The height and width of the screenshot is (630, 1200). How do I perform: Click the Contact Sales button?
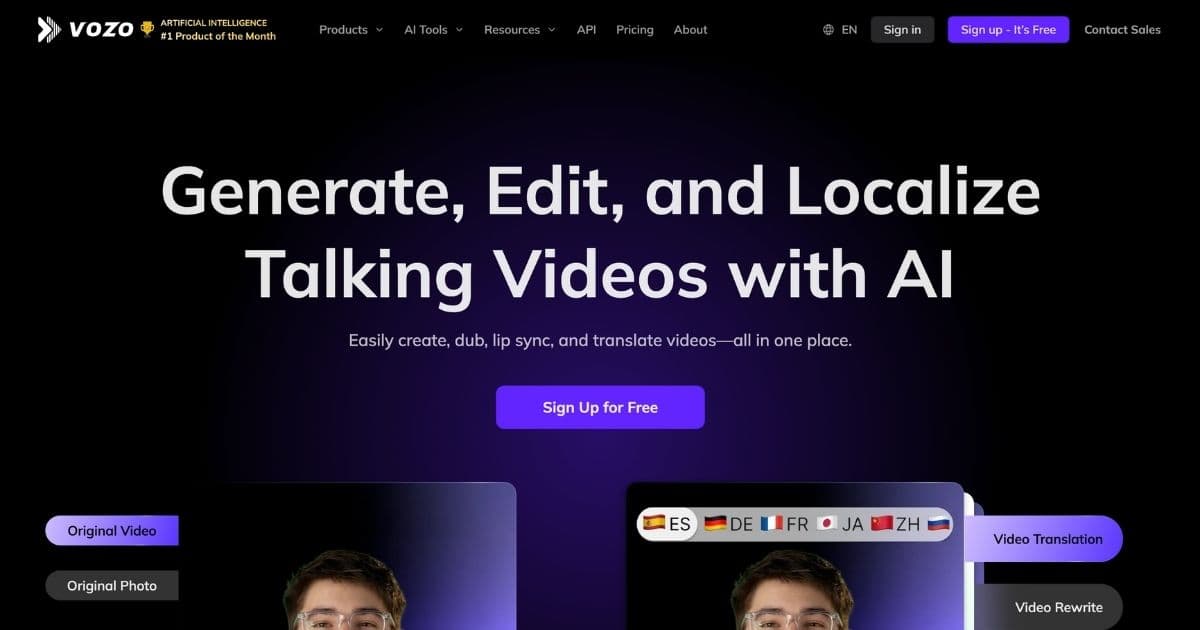[1122, 30]
